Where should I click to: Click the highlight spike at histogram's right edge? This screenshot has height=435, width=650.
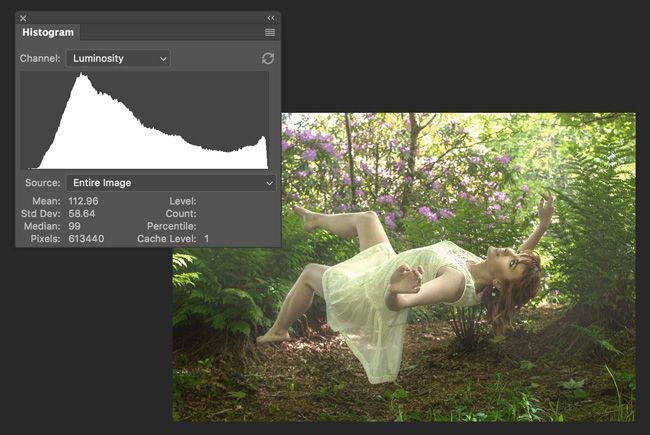pos(263,142)
